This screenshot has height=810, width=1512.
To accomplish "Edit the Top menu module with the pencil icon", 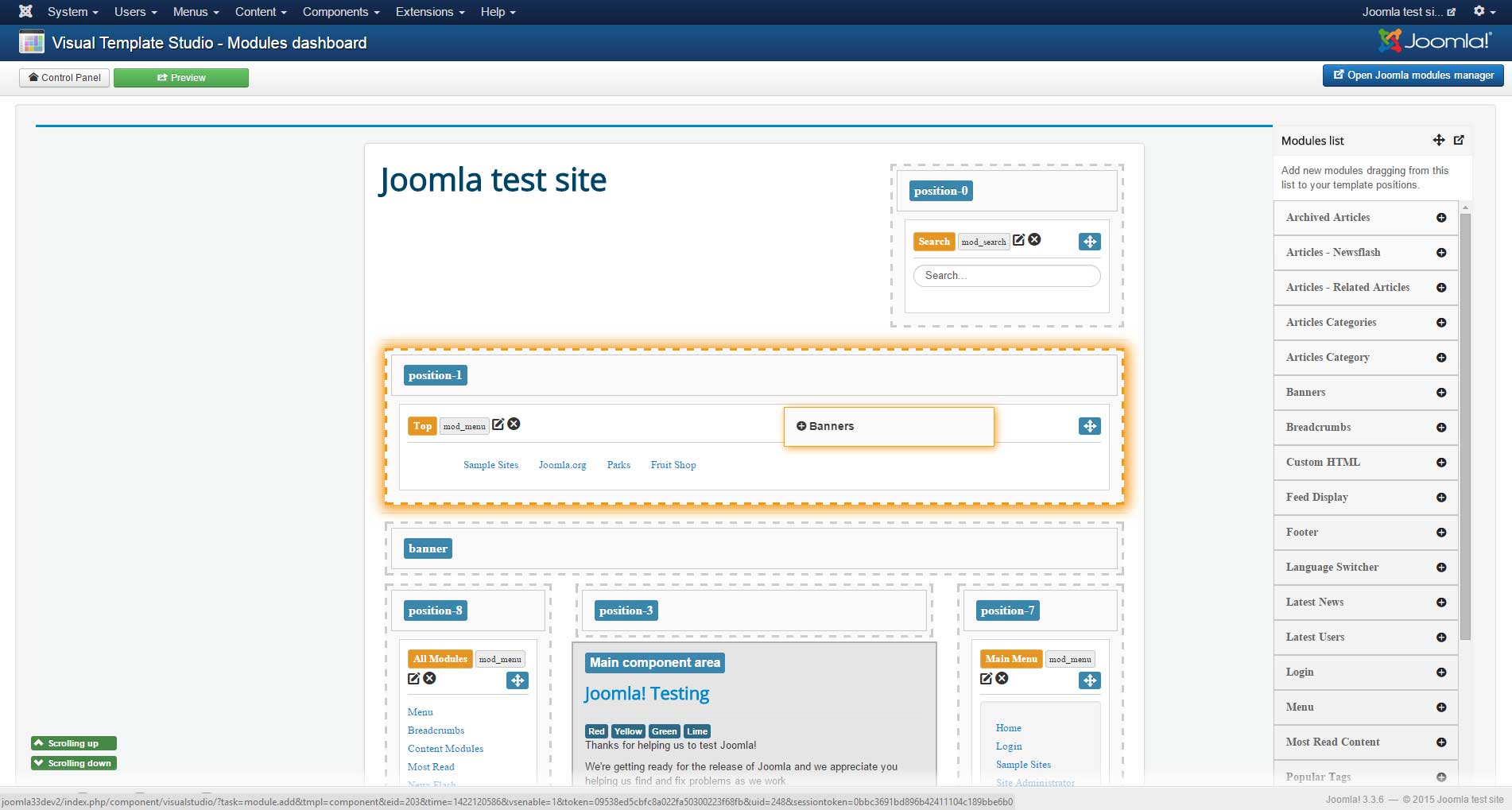I will 498,424.
